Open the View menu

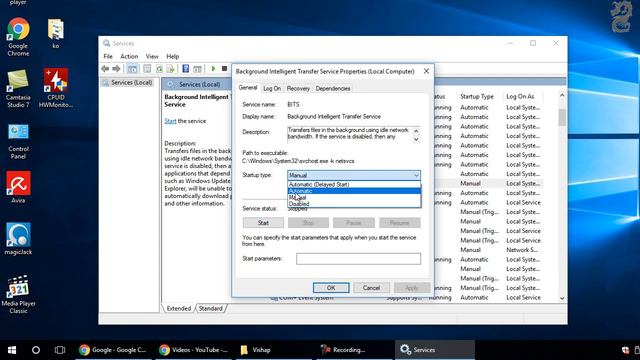pos(152,56)
